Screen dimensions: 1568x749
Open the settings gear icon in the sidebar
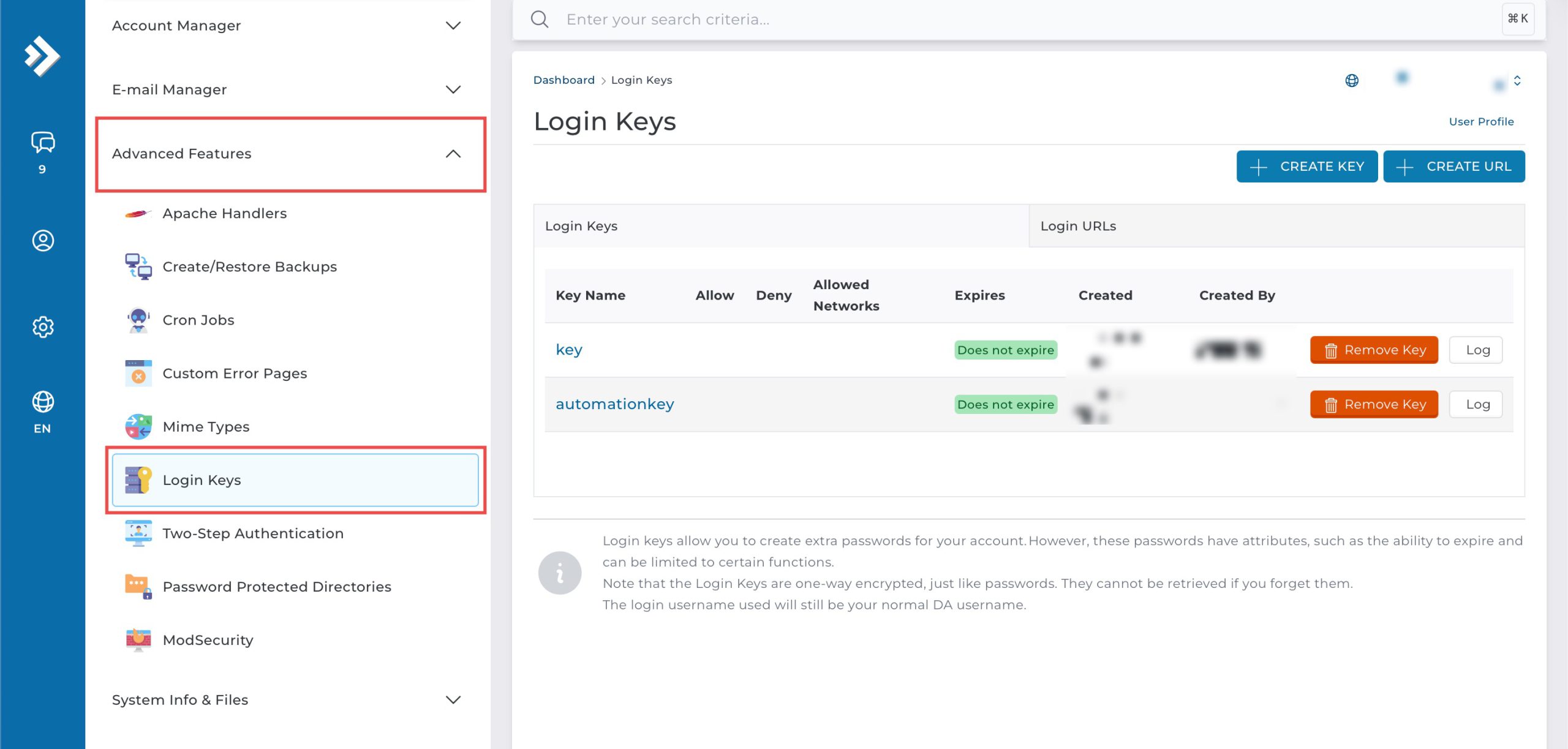coord(42,326)
